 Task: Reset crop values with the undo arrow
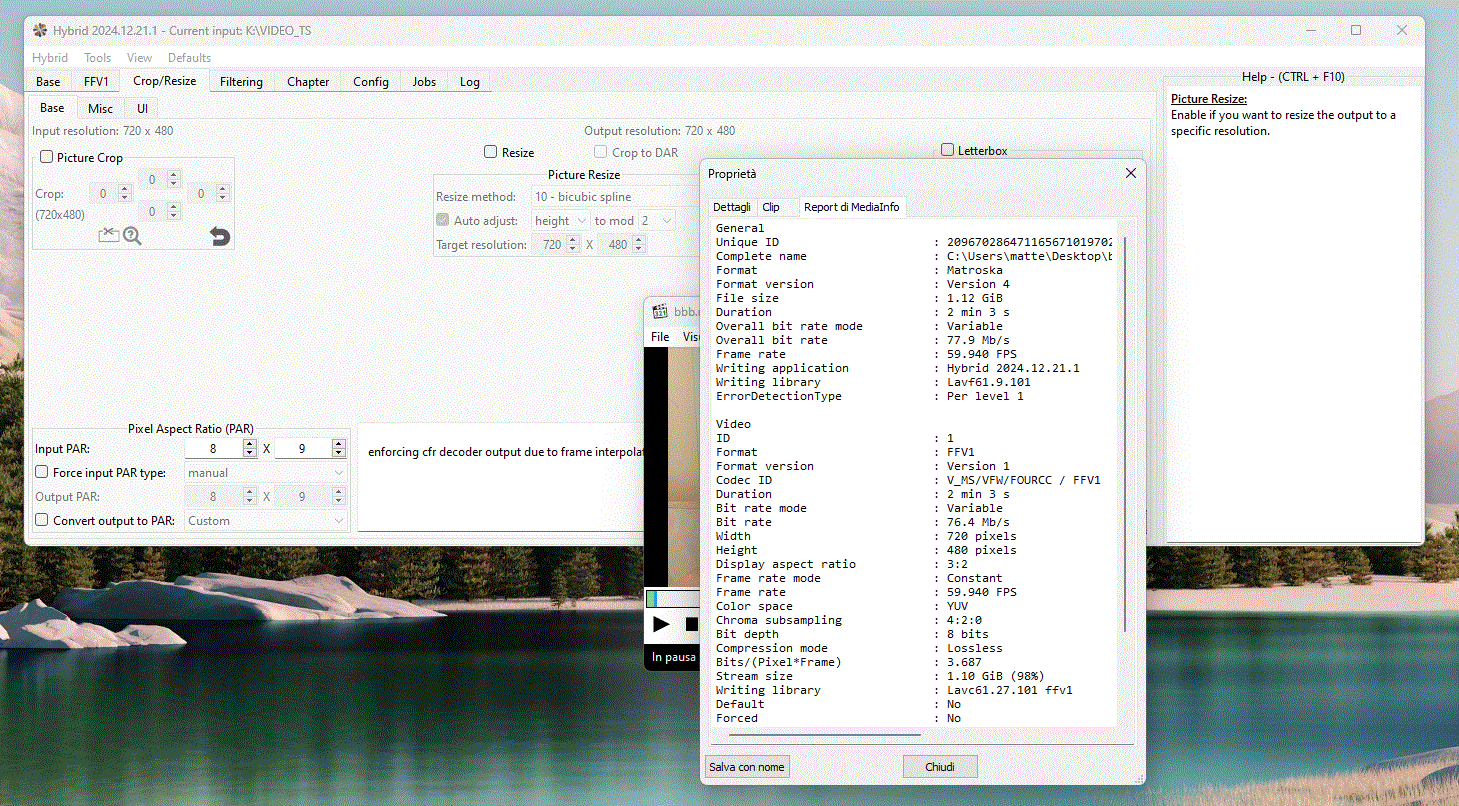click(x=220, y=236)
